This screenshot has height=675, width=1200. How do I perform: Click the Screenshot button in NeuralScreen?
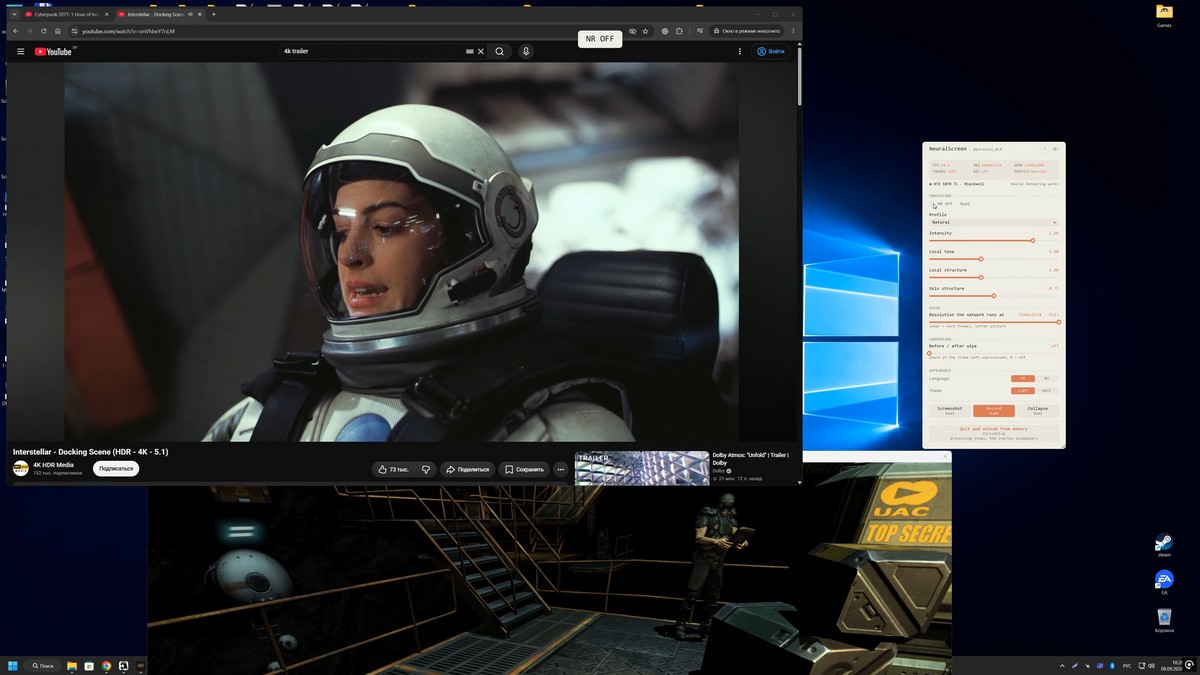(949, 411)
